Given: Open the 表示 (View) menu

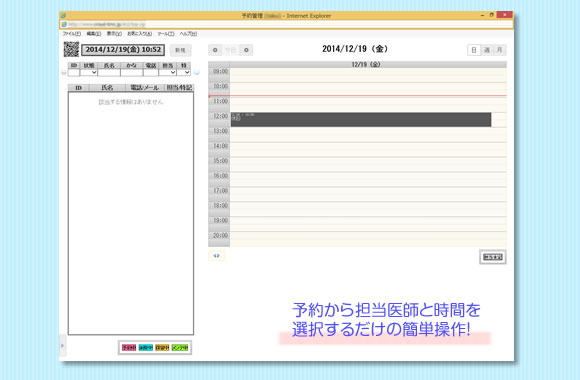Looking at the screenshot, I should [x=114, y=34].
